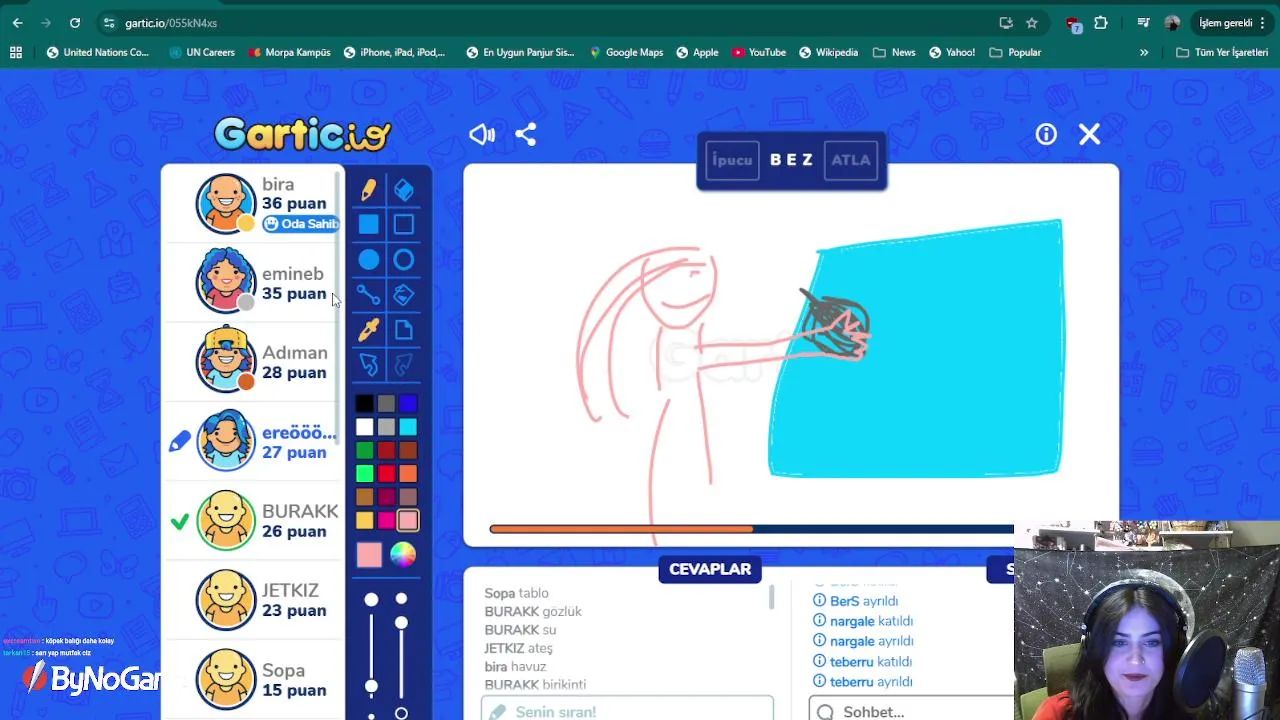Open the Tüm Yer İşaretleri folder
This screenshot has width=1280, height=720.
[1222, 52]
